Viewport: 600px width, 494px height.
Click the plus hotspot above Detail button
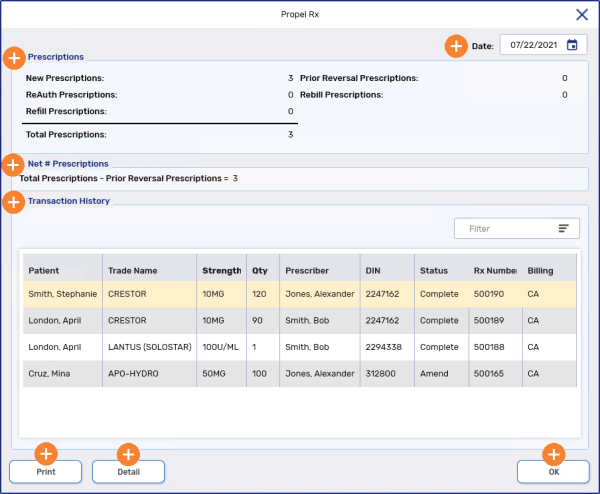128,453
